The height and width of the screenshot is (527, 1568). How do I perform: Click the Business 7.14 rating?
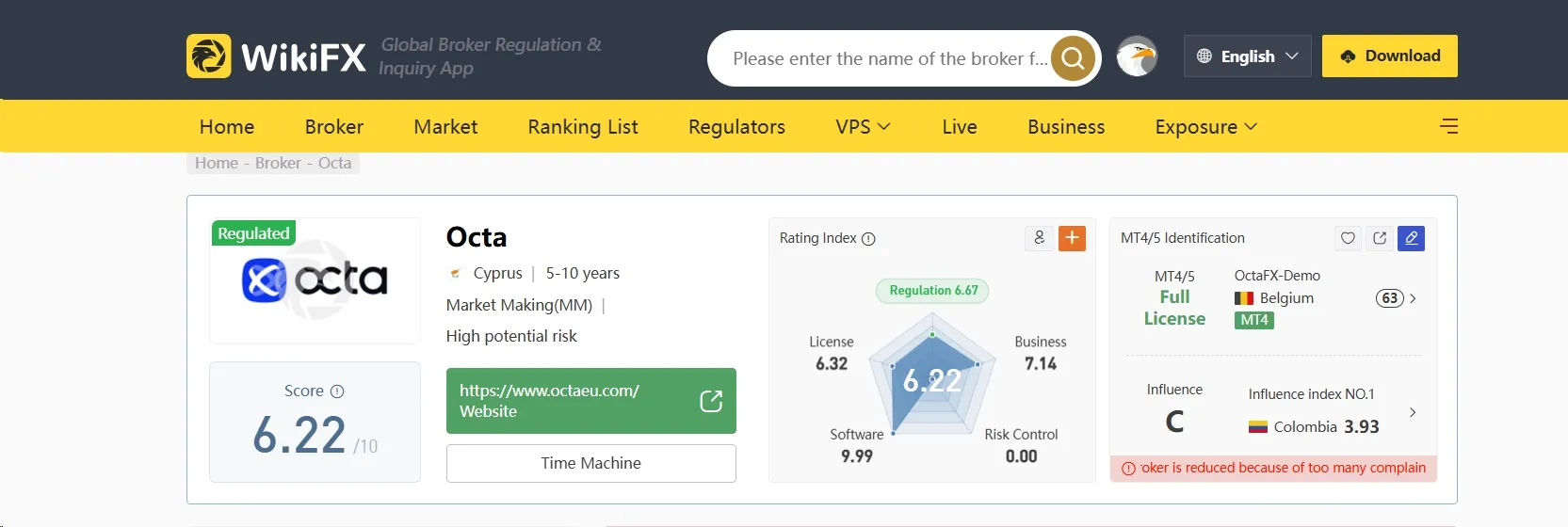tap(1041, 353)
